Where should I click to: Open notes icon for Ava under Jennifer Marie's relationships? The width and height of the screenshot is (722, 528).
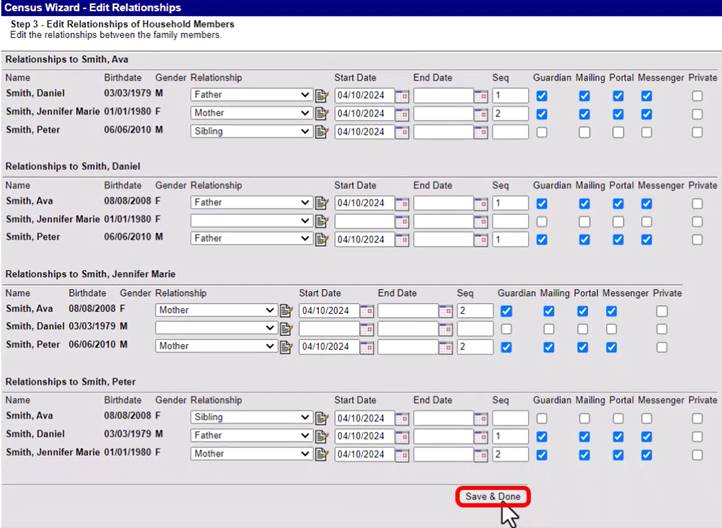click(x=286, y=311)
